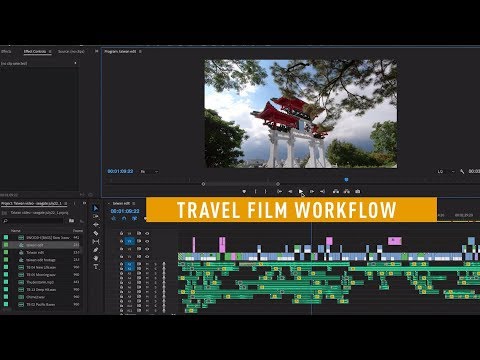The image size is (480, 360).
Task: Open the Program monitor zoom level dropdown
Action: pyautogui.click(x=149, y=171)
